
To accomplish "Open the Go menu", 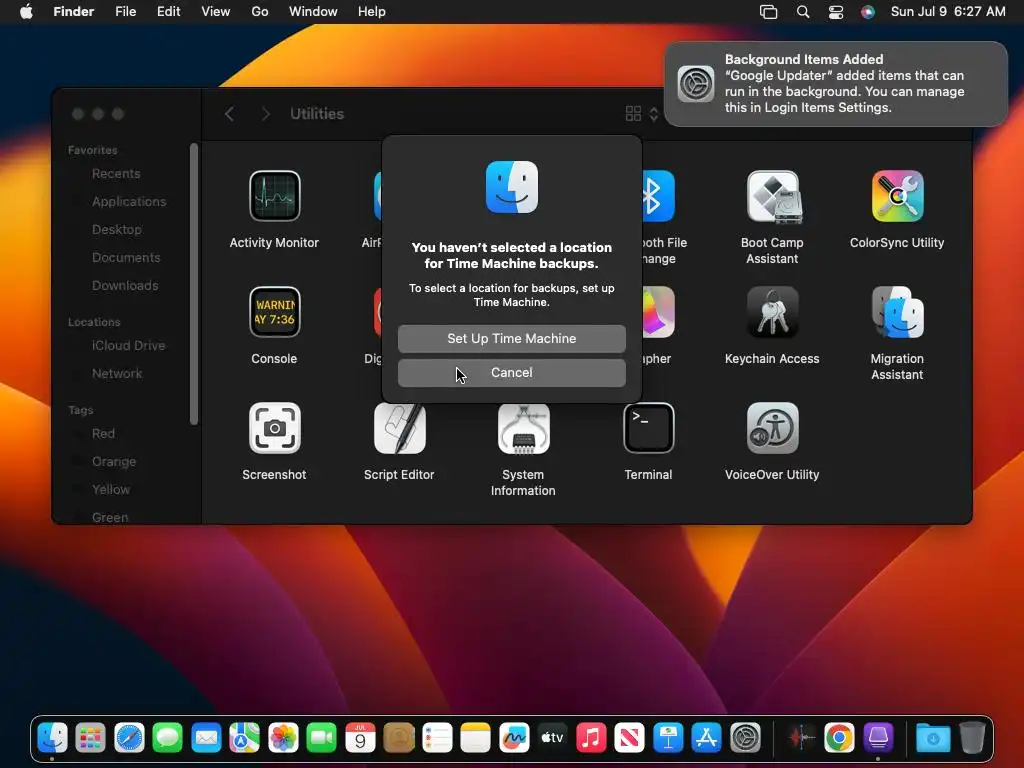I will tap(260, 12).
